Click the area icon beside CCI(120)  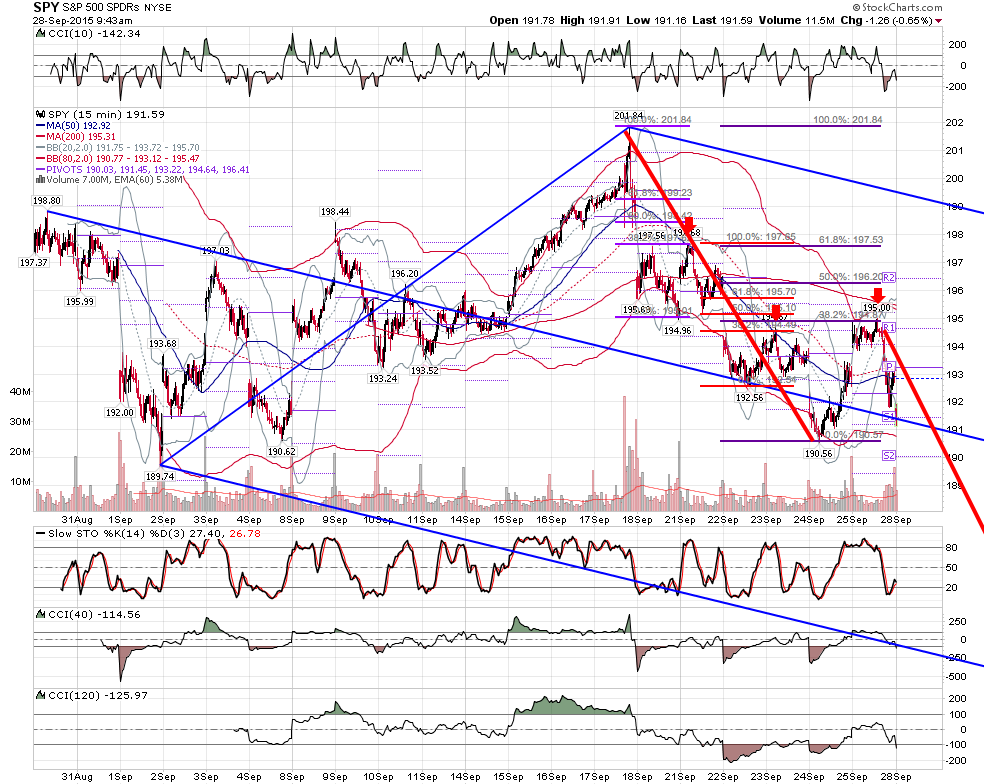pyautogui.click(x=41, y=695)
